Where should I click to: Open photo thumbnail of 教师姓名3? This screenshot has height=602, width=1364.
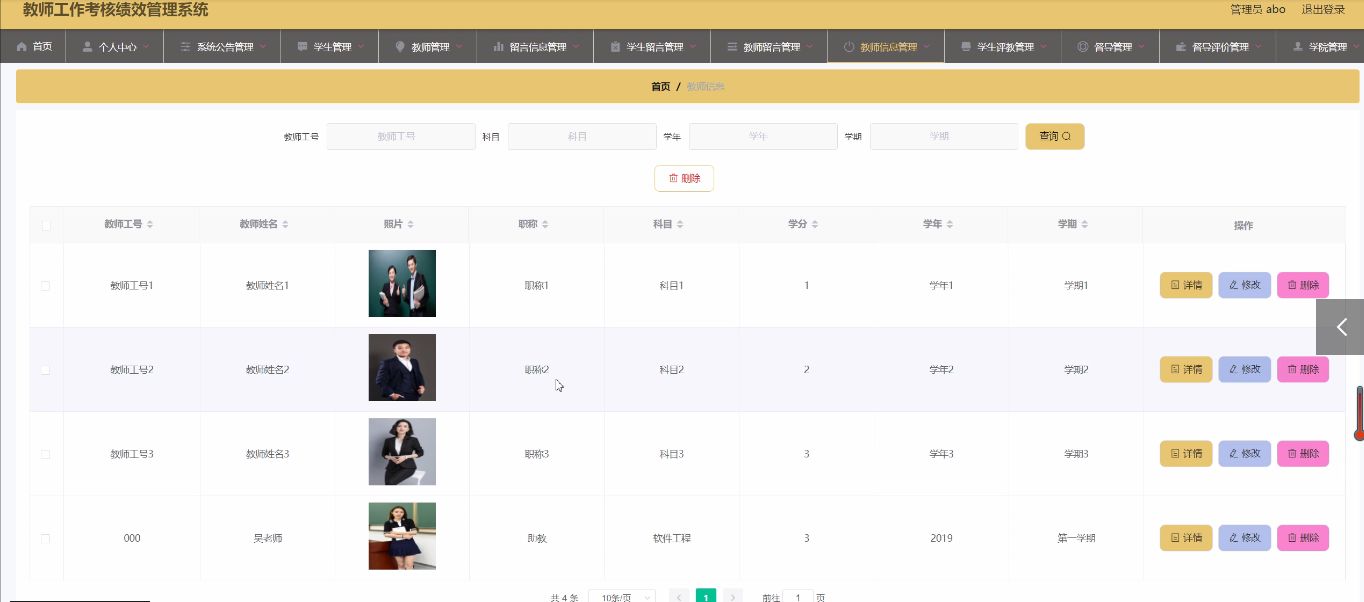[x=402, y=452]
